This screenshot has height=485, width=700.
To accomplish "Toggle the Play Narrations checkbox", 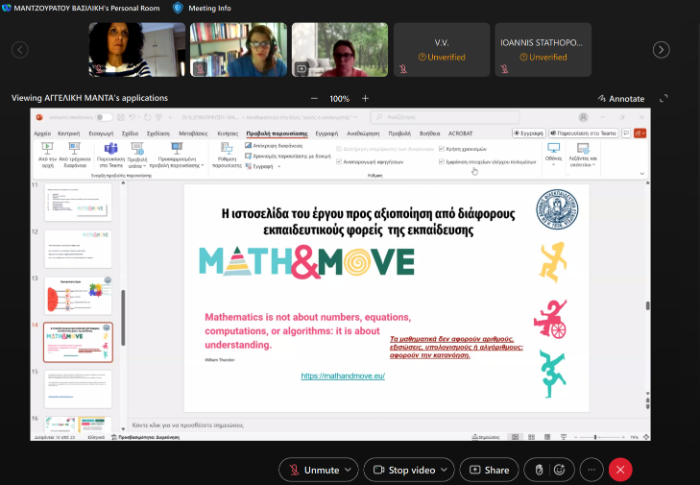I will tap(339, 162).
